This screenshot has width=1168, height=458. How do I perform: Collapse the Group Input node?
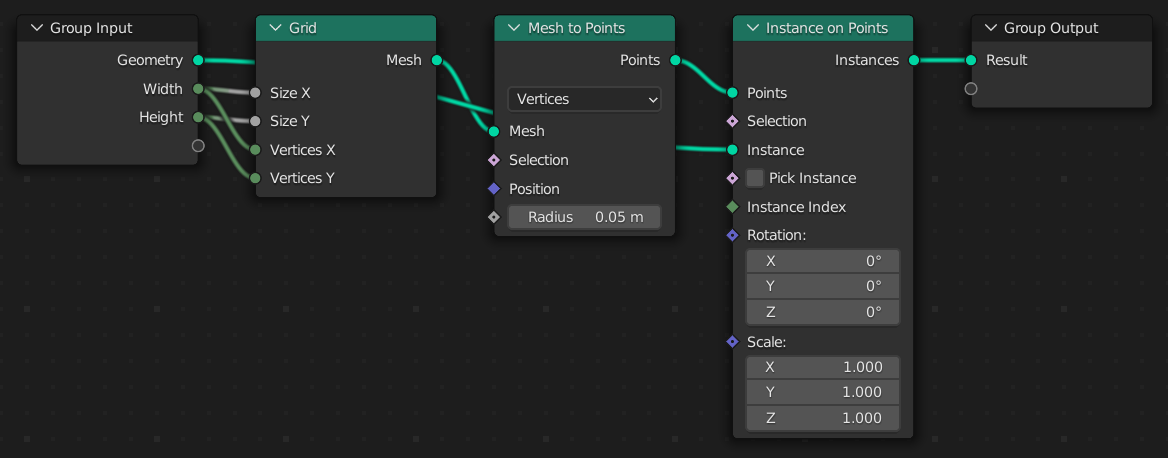pos(37,28)
